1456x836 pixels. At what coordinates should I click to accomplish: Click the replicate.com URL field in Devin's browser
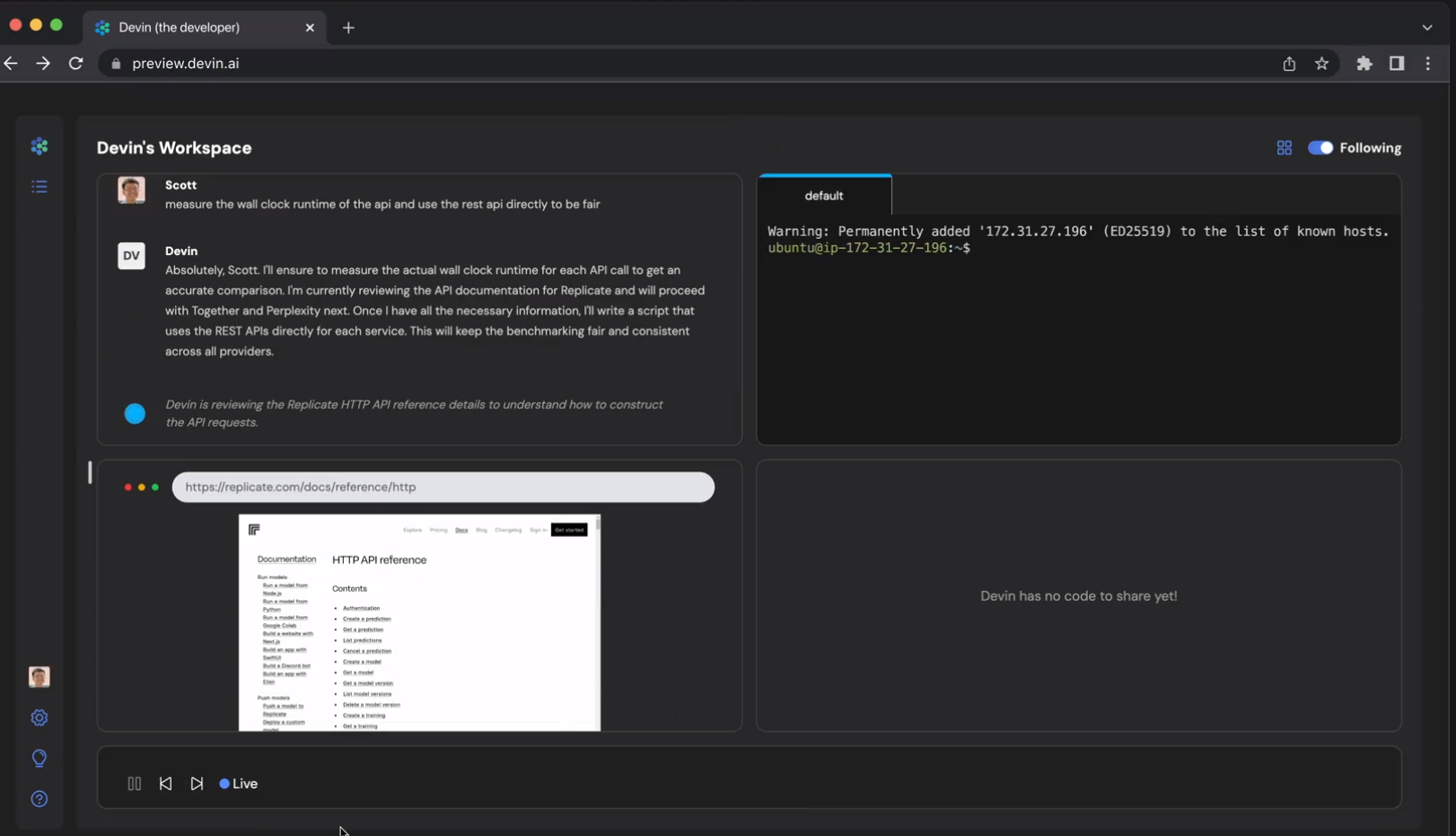coord(443,488)
